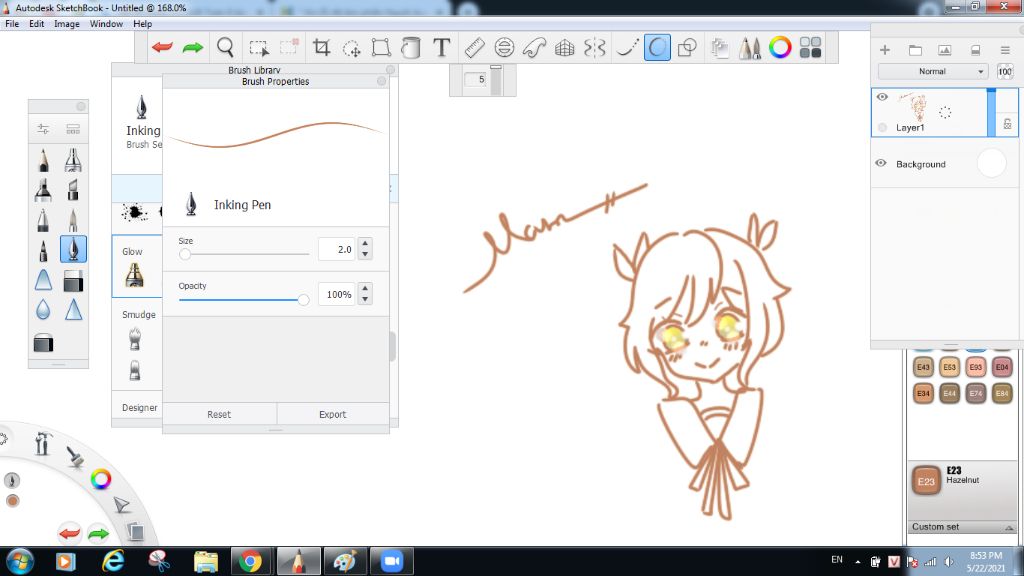This screenshot has width=1024, height=576.
Task: Select the Text tool
Action: [441, 48]
